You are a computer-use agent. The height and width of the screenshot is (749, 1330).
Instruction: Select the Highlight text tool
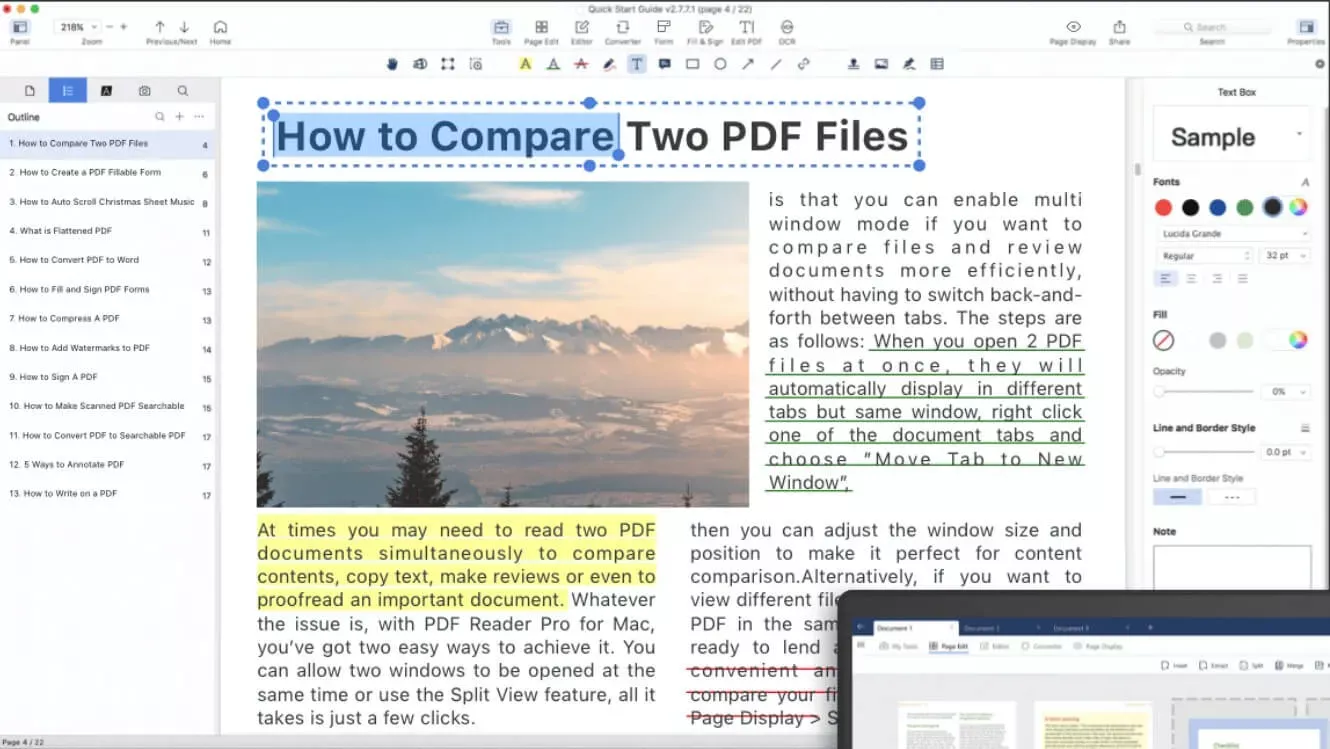pos(525,64)
